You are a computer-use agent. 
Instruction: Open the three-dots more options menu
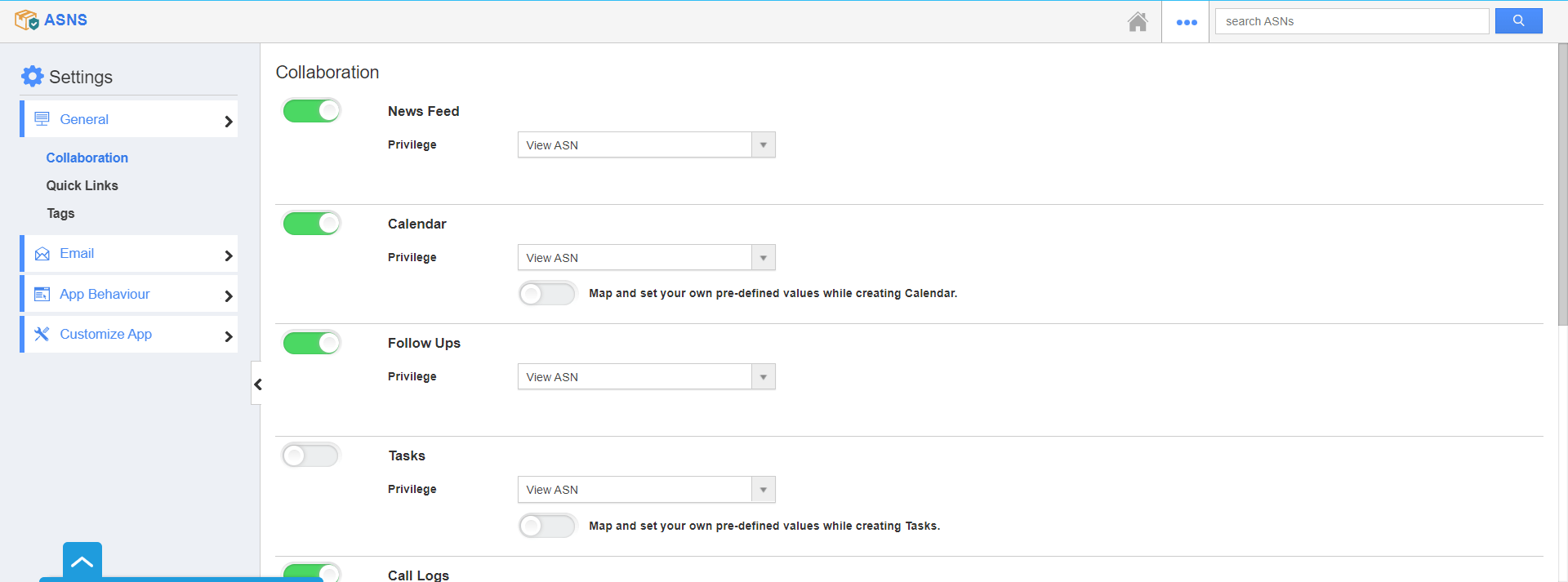[1186, 22]
